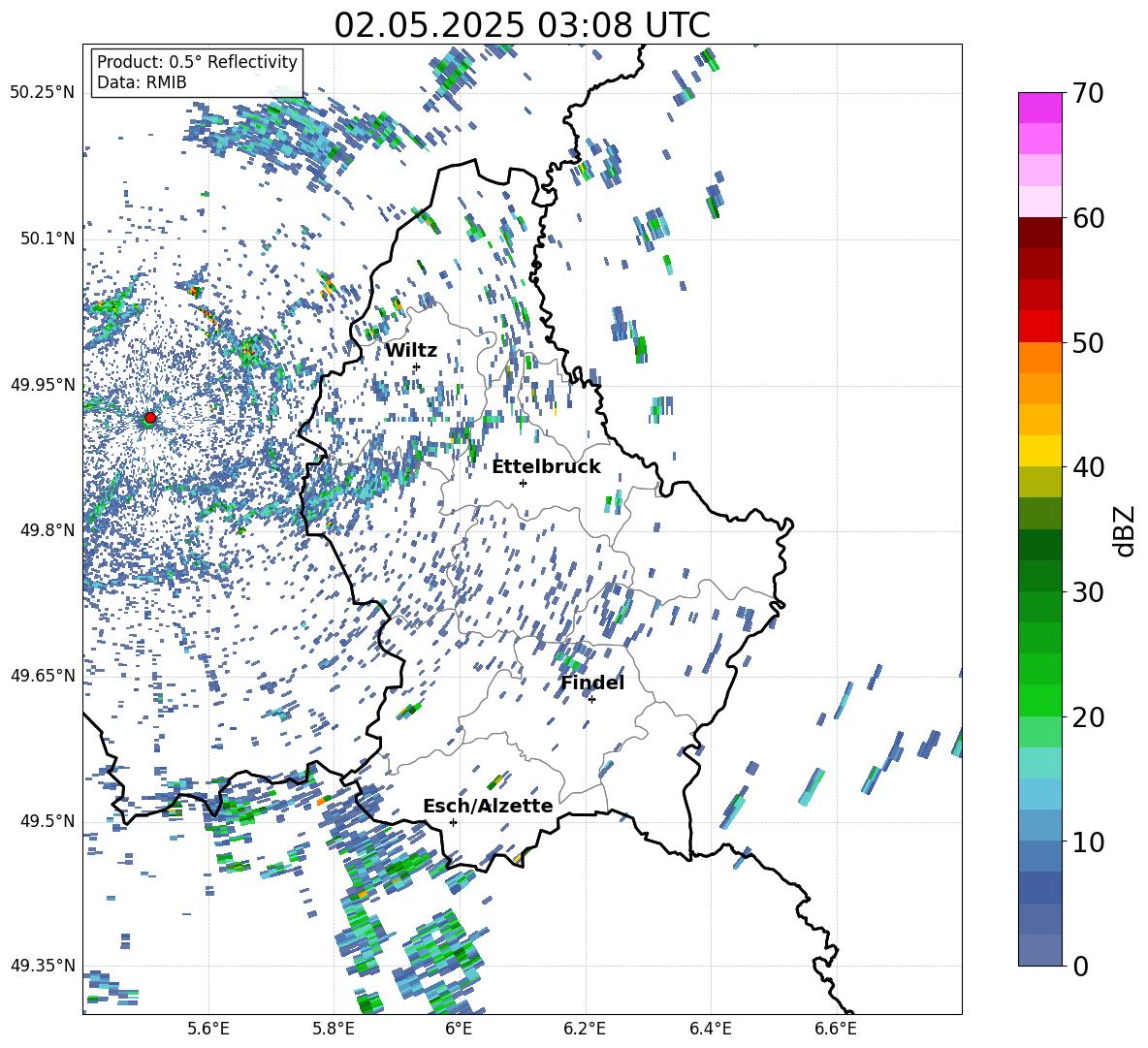
Task: Pick the magenta top colorbar swatch
Action: coord(1039,109)
